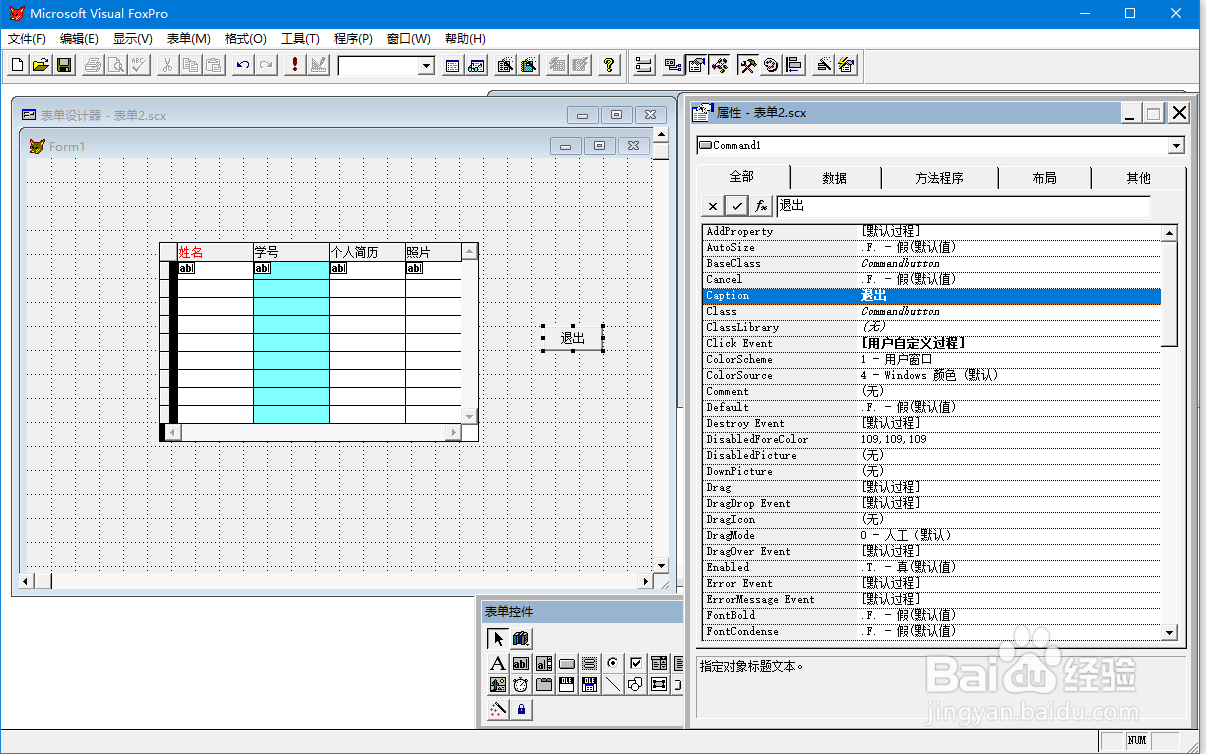
Task: Select the Line control tool
Action: [613, 685]
